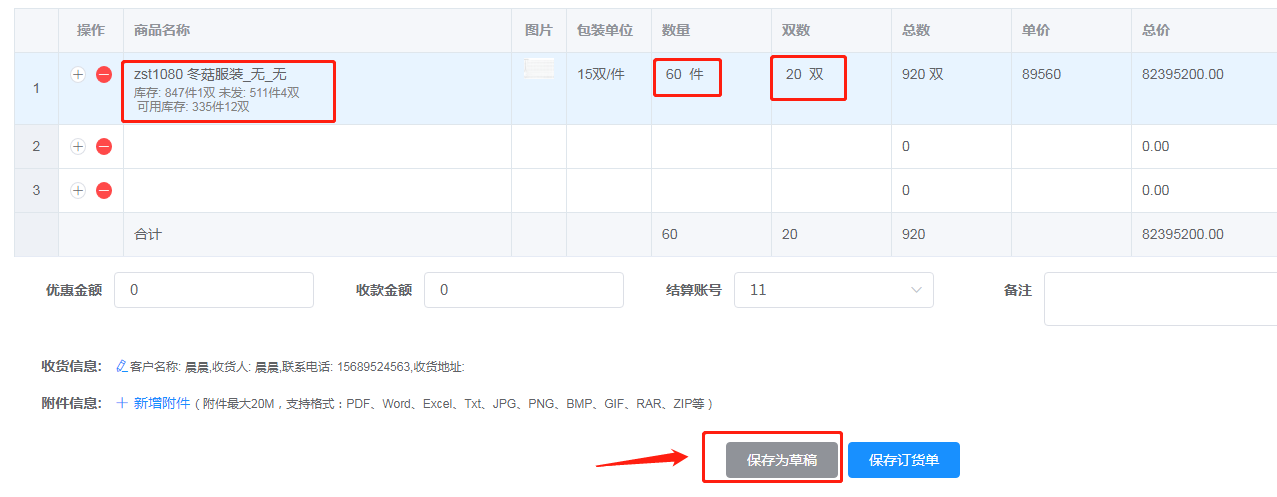This screenshot has width=1277, height=497.
Task: Click the add-row plus icon in row 3
Action: (x=78, y=190)
